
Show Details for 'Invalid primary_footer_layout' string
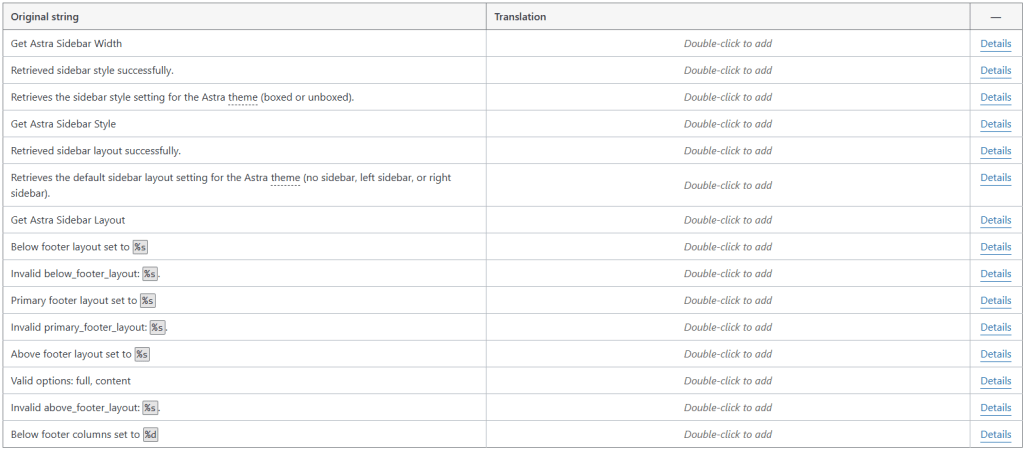995,327
